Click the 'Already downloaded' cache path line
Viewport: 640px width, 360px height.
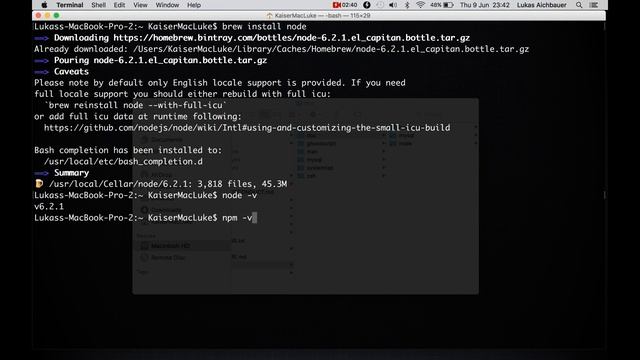281,49
